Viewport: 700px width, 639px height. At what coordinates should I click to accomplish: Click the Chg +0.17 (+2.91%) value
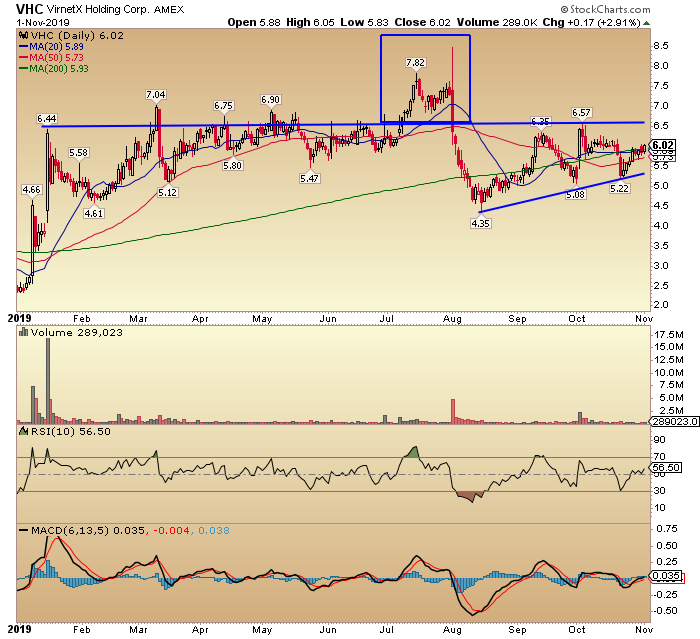(x=592, y=22)
